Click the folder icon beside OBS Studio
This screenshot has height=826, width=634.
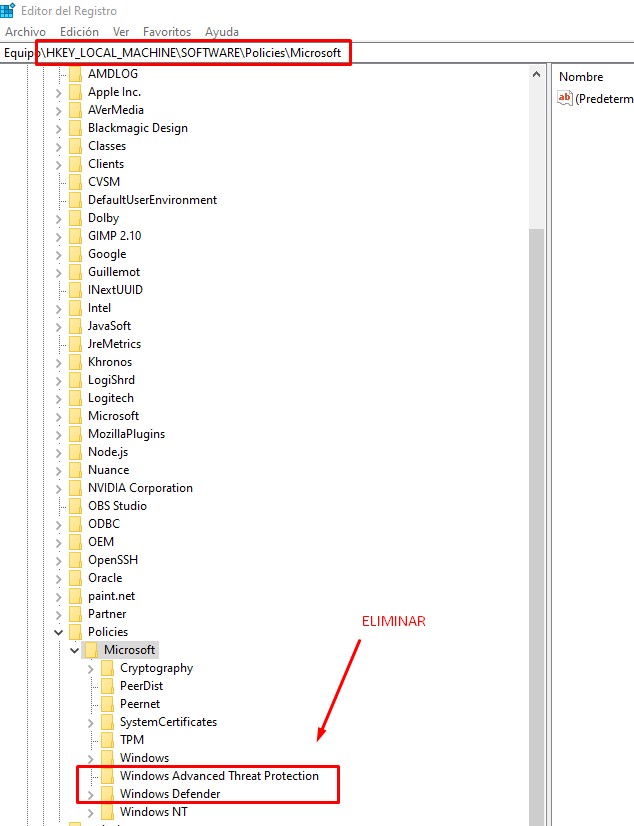[75, 506]
